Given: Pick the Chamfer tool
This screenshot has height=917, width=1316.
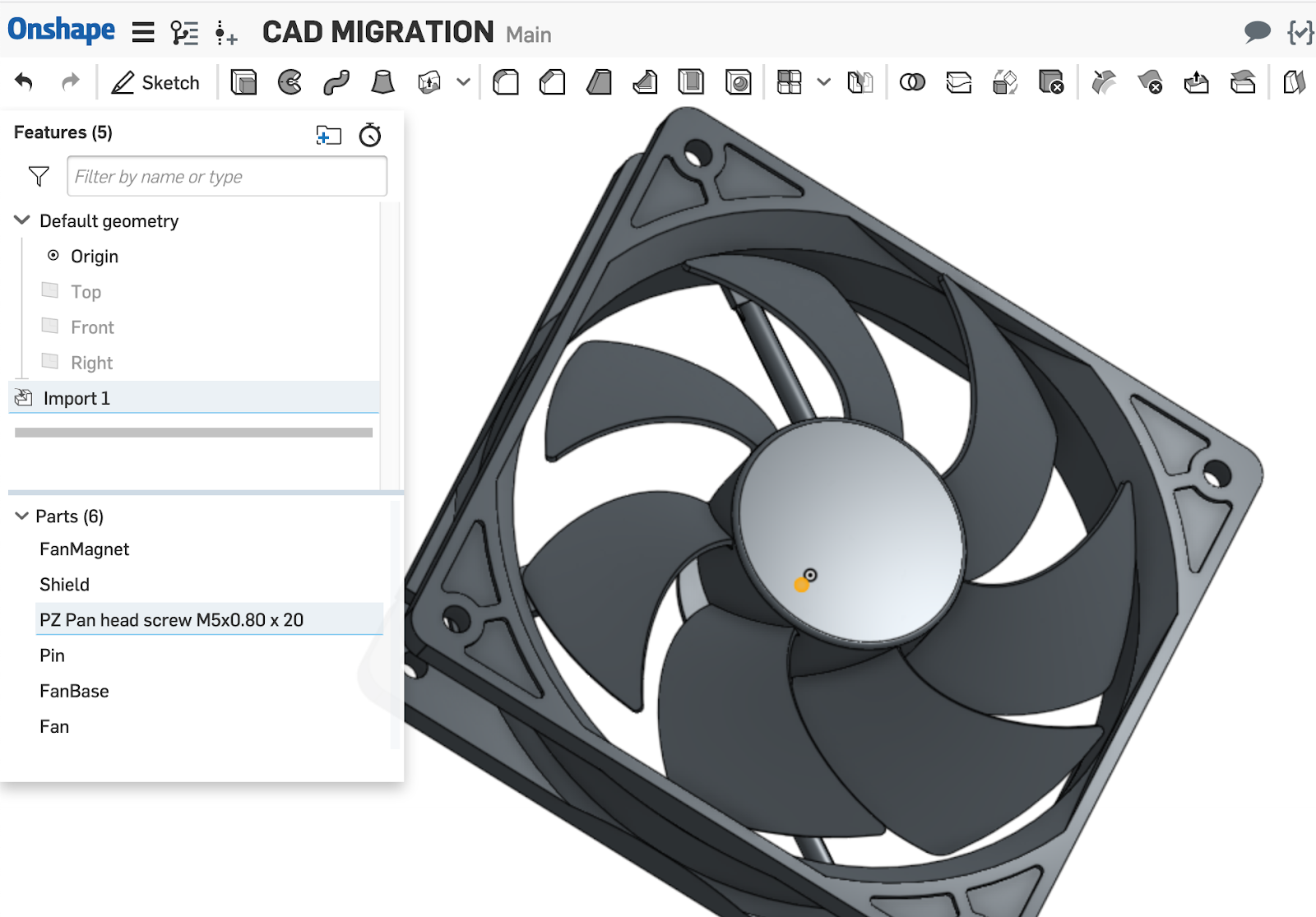Looking at the screenshot, I should point(552,82).
